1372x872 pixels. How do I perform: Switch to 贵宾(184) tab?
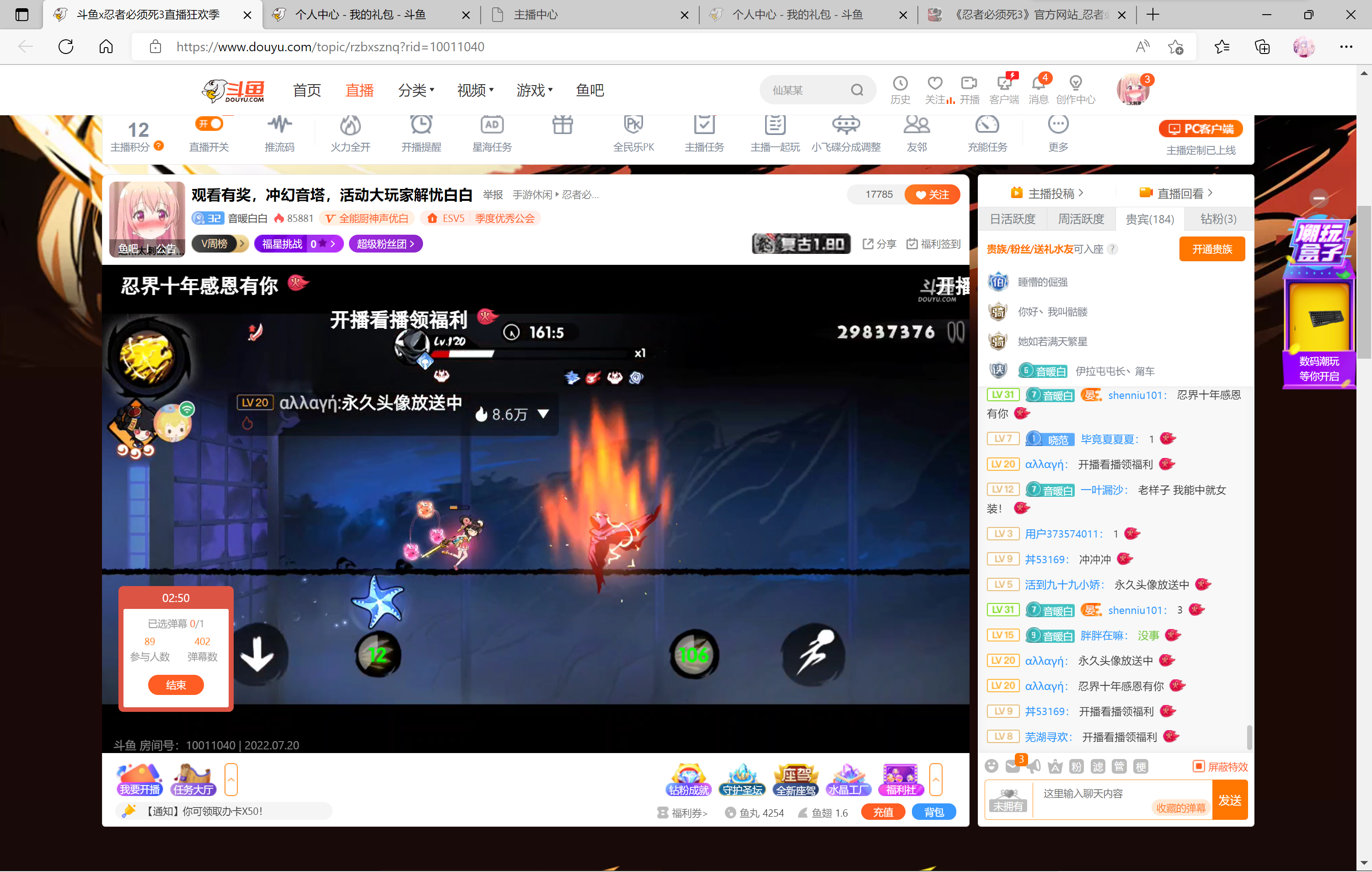[x=1150, y=219]
